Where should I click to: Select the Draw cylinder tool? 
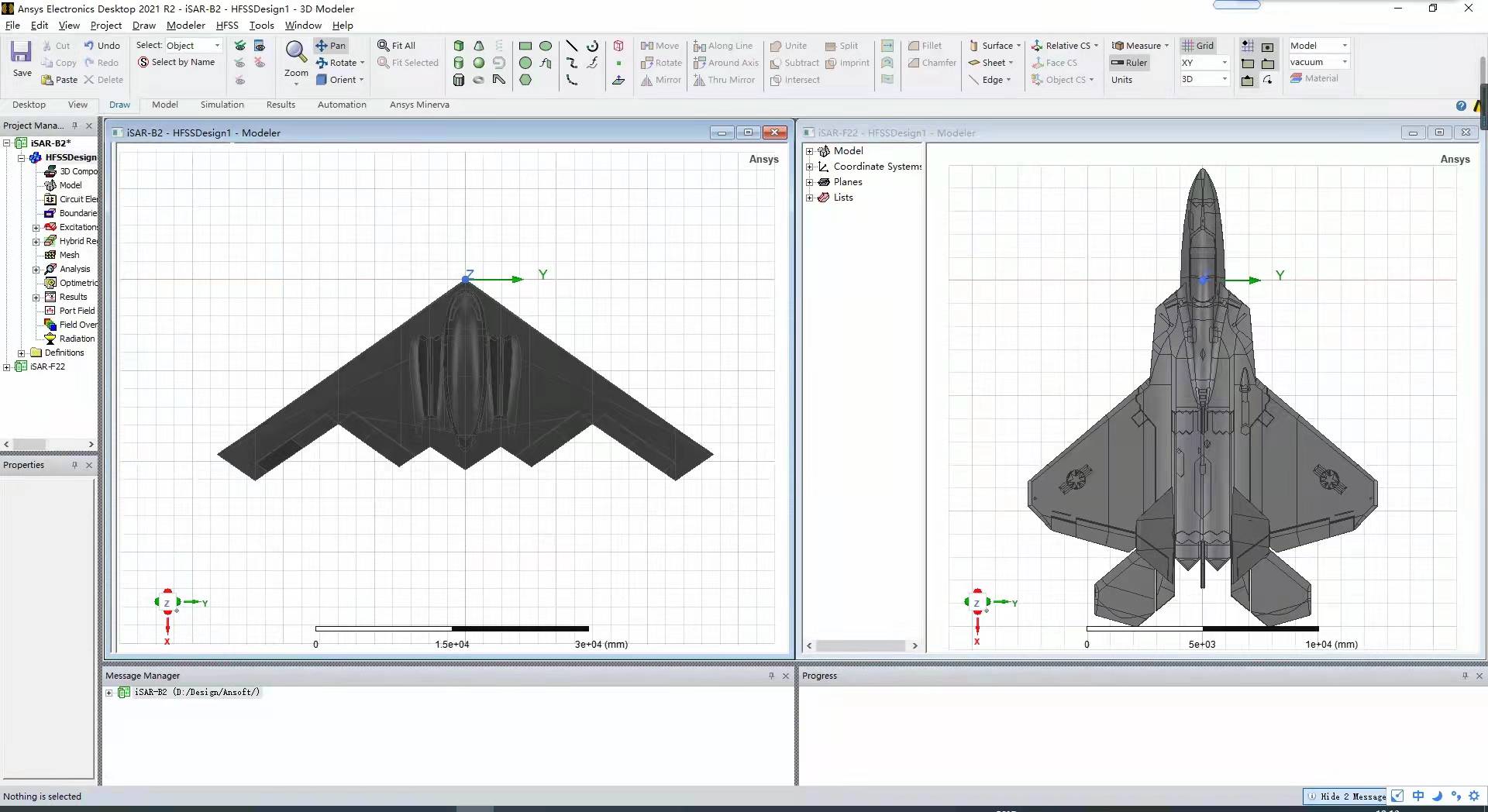(459, 63)
